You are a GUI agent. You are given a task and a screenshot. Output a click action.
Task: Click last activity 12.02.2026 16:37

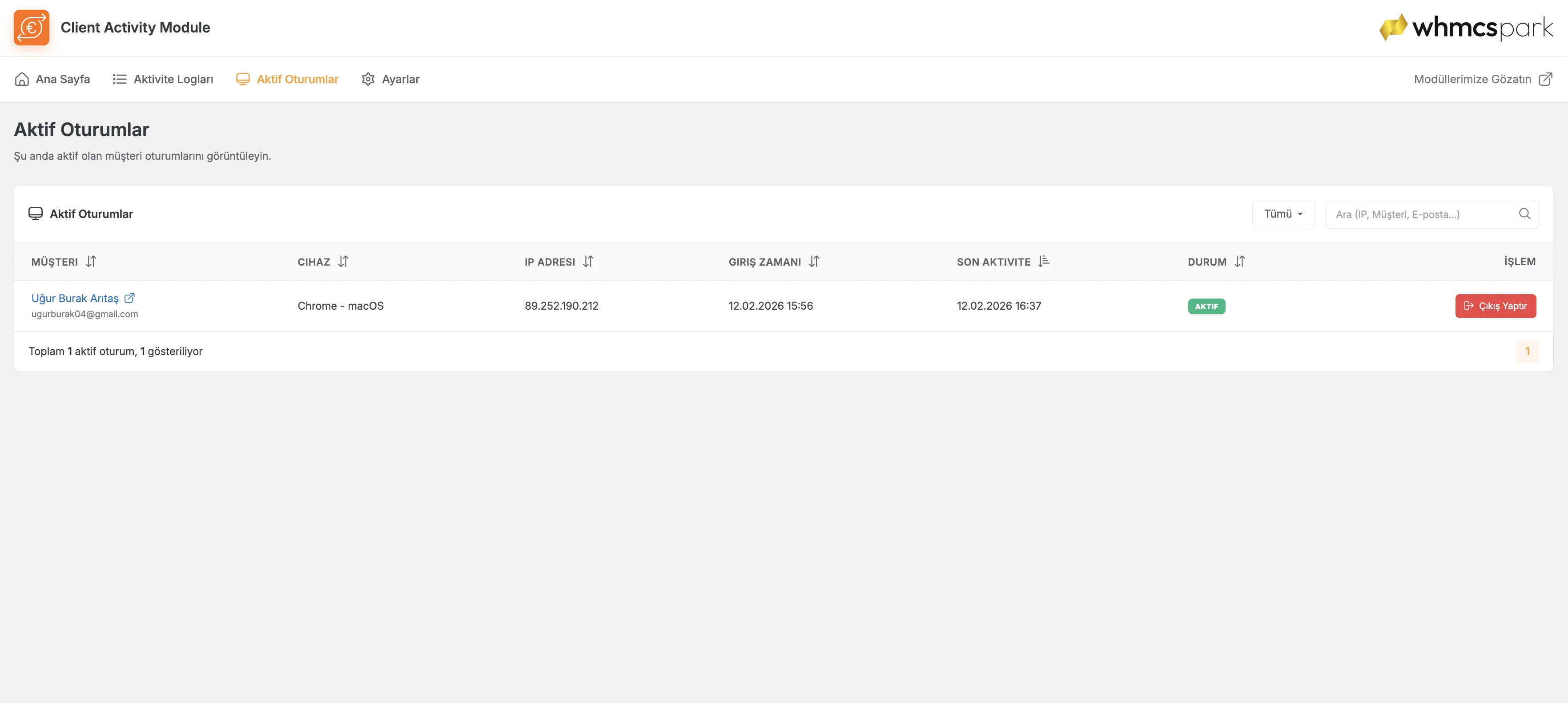coord(999,306)
